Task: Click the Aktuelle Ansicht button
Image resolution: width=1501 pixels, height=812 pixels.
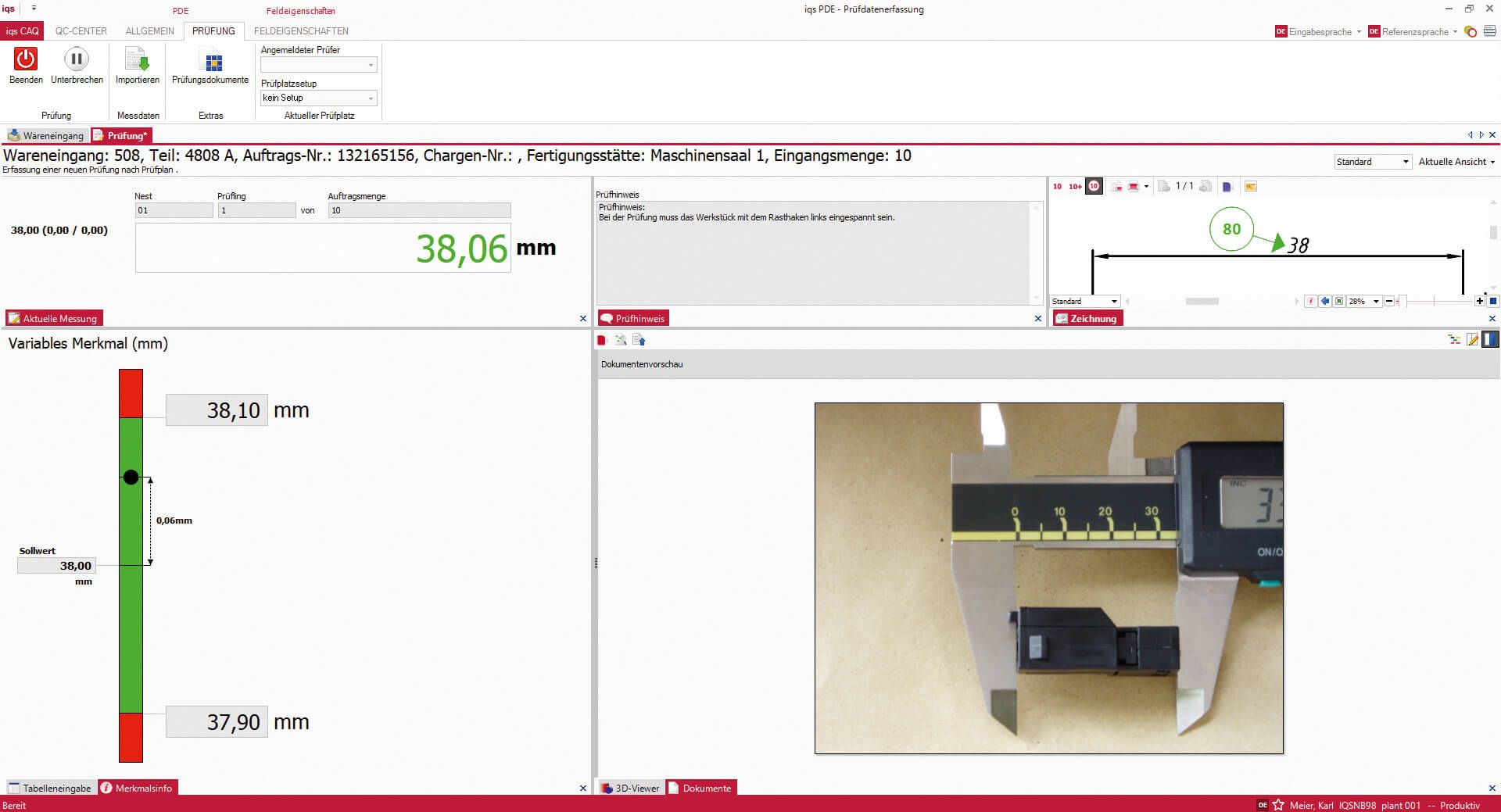Action: pyautogui.click(x=1456, y=162)
